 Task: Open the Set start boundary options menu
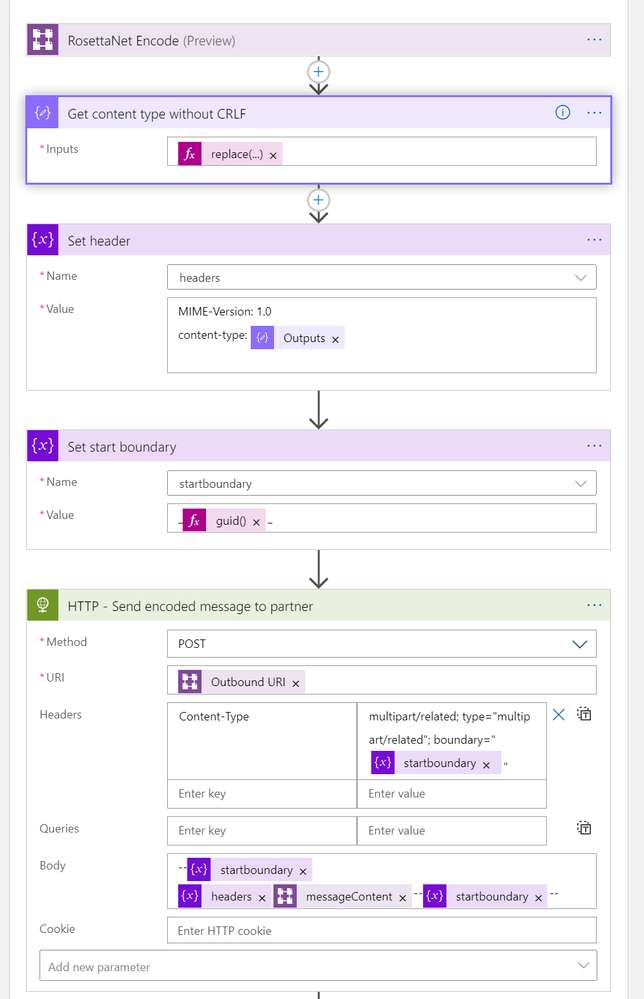point(594,446)
